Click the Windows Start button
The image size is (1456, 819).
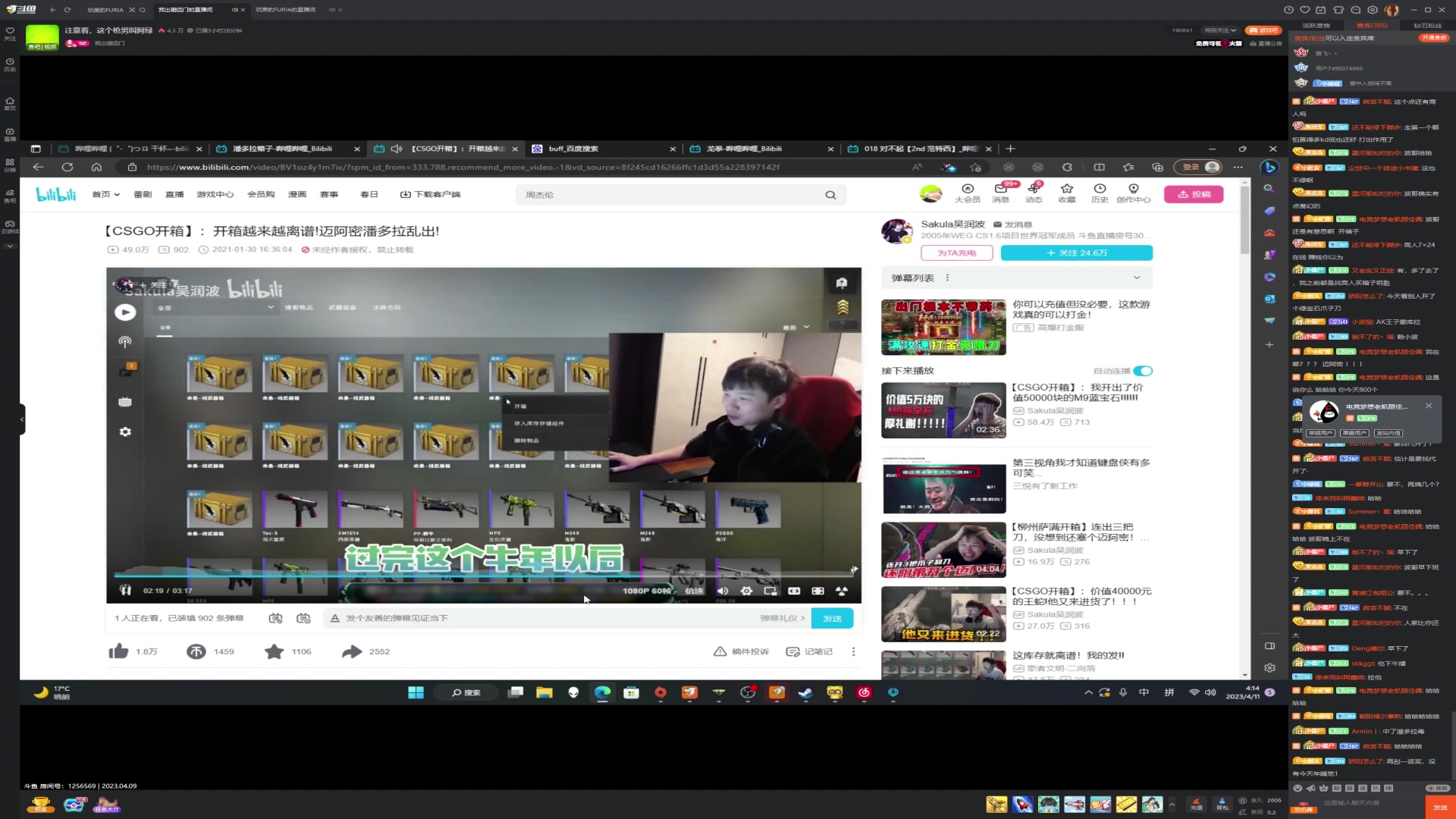[x=416, y=692]
